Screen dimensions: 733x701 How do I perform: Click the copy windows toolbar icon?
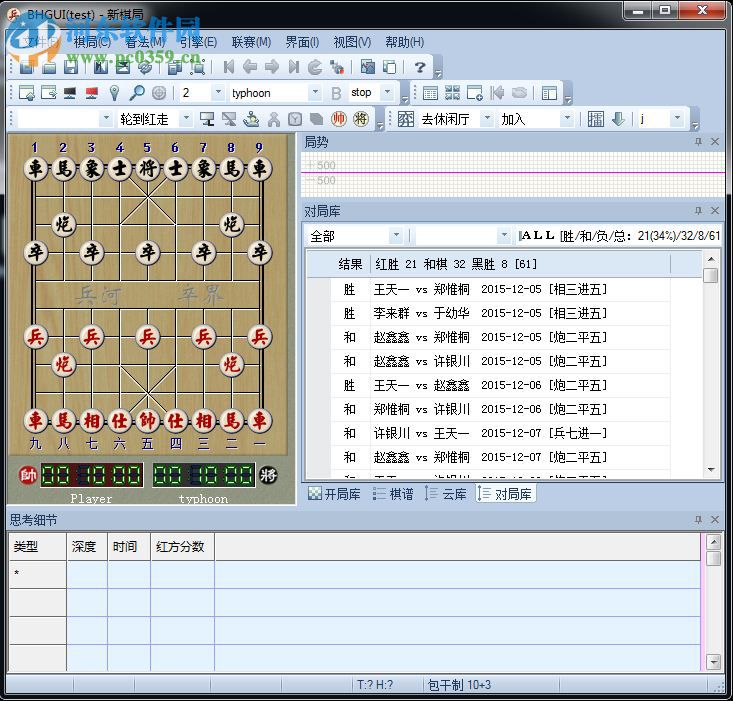389,67
